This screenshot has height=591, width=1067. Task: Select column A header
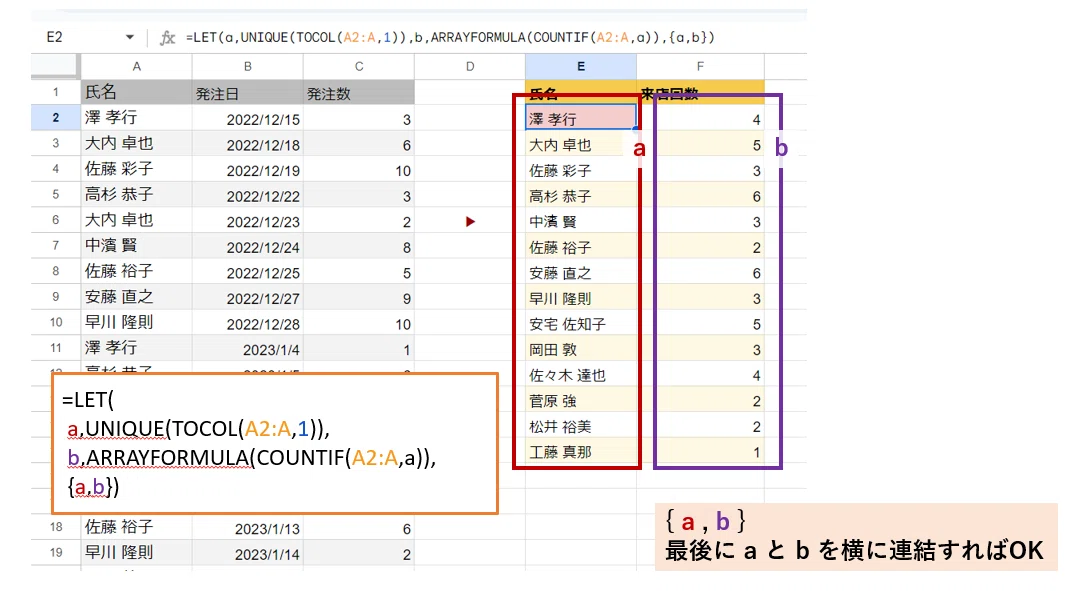136,67
